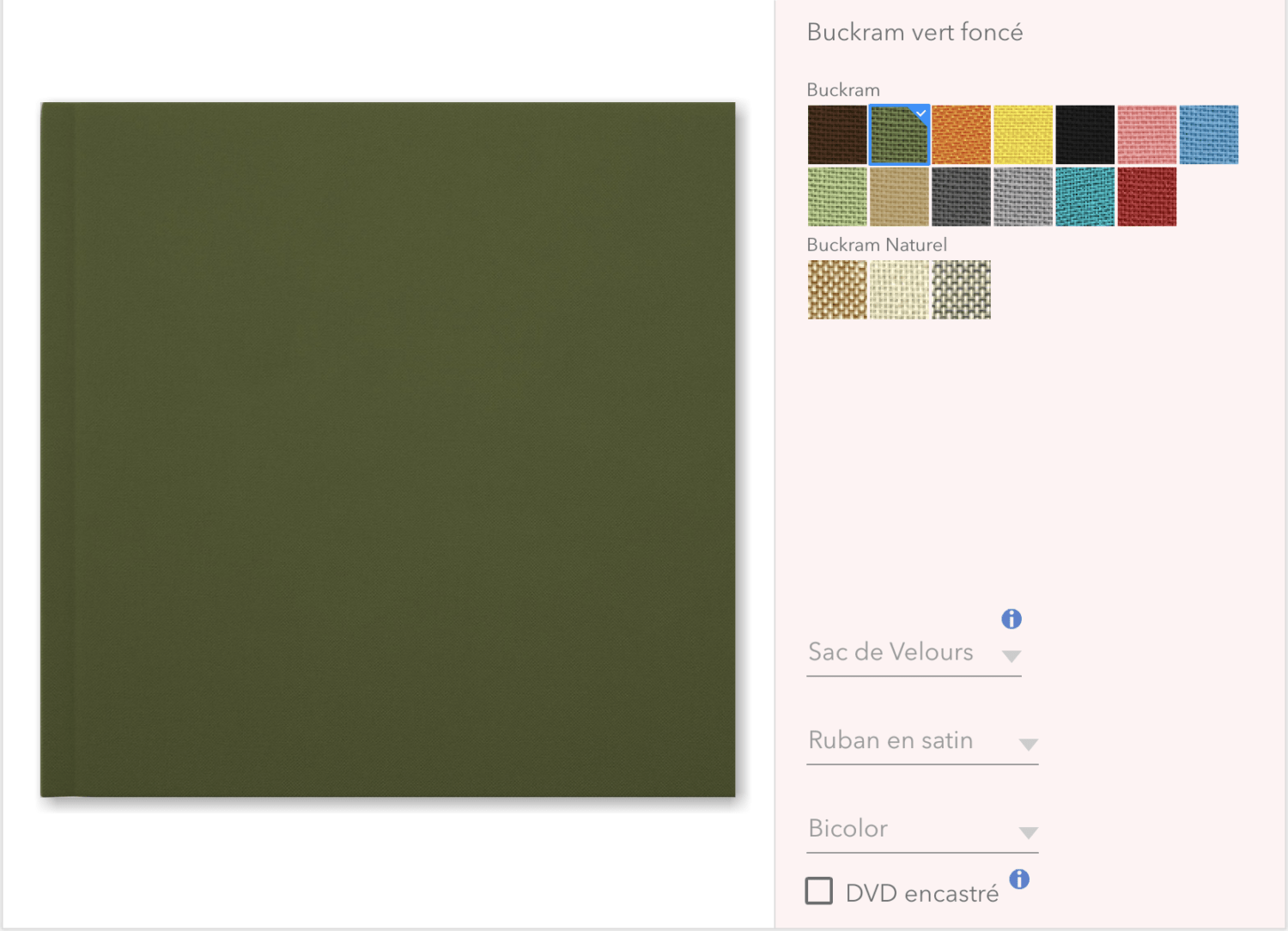Click the Buckram Naturel section label
Screen dimensions: 1288x931
coord(877,245)
